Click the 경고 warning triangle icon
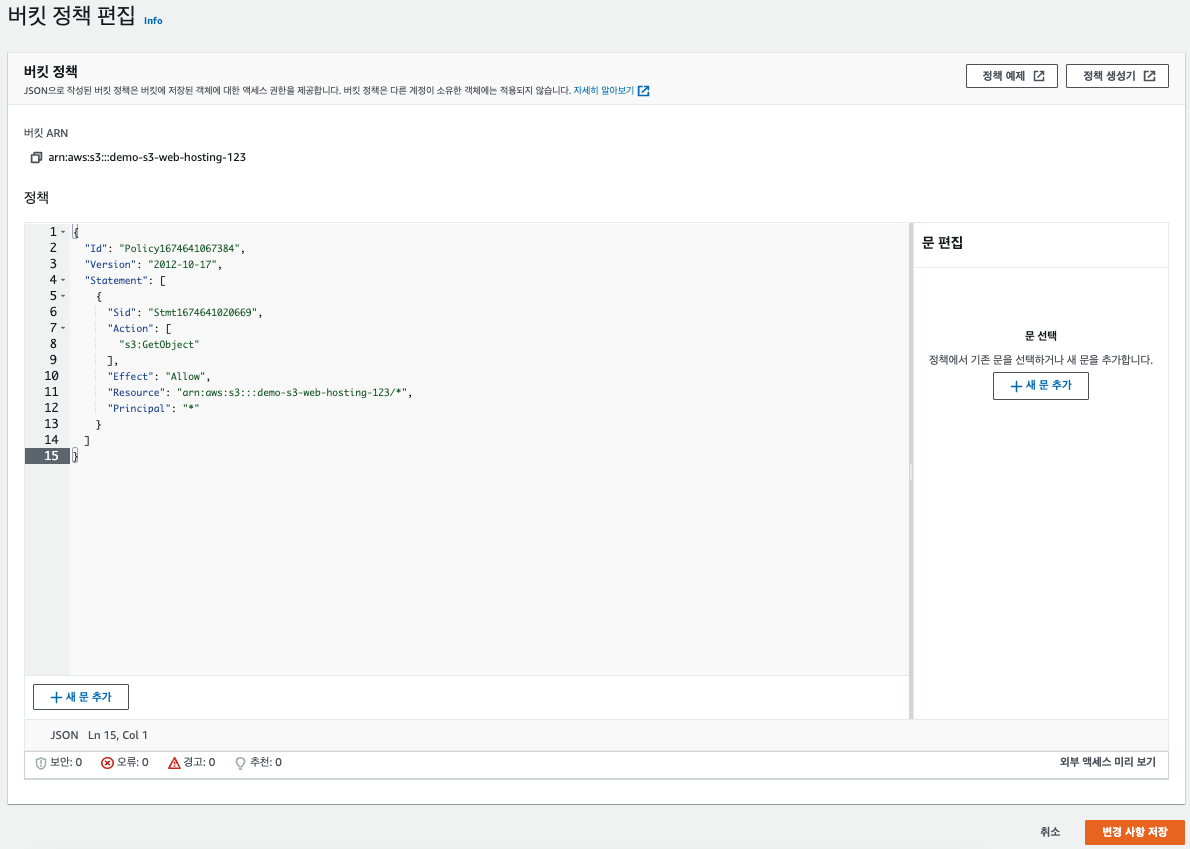 point(174,763)
